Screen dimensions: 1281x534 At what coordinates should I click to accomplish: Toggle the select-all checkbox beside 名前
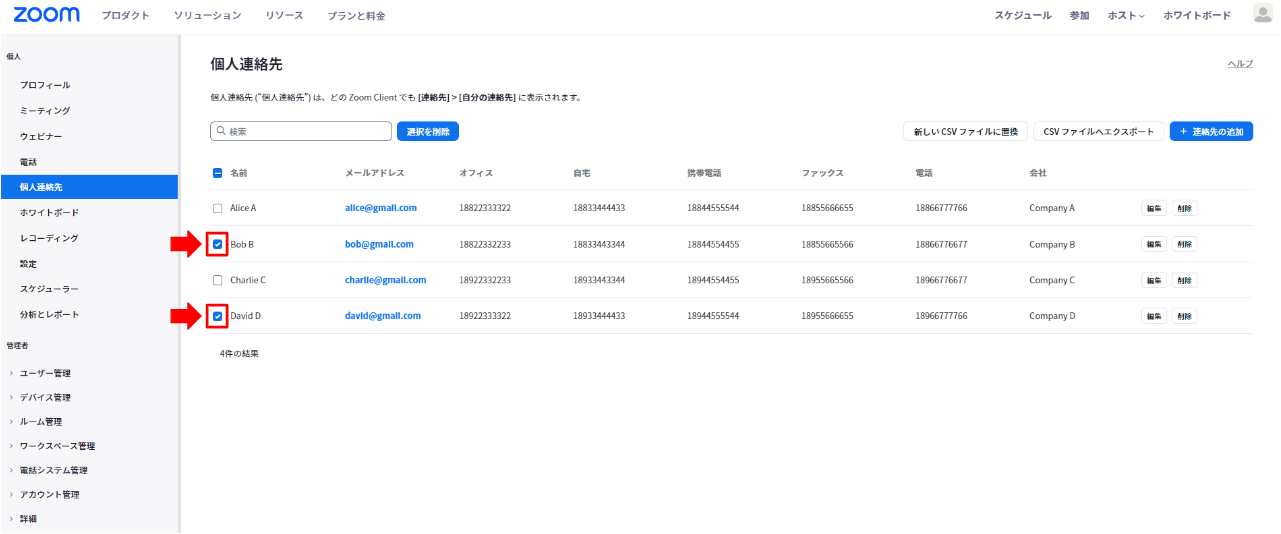[217, 173]
